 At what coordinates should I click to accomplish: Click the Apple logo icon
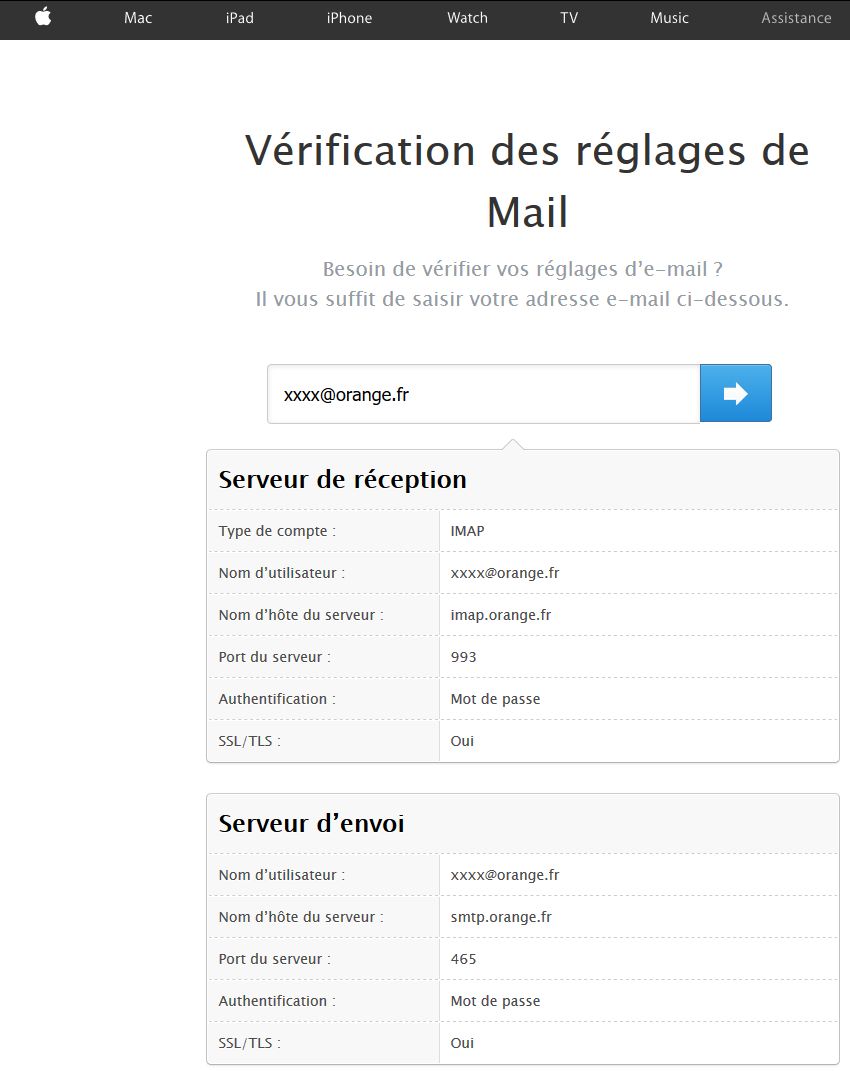pos(43,17)
